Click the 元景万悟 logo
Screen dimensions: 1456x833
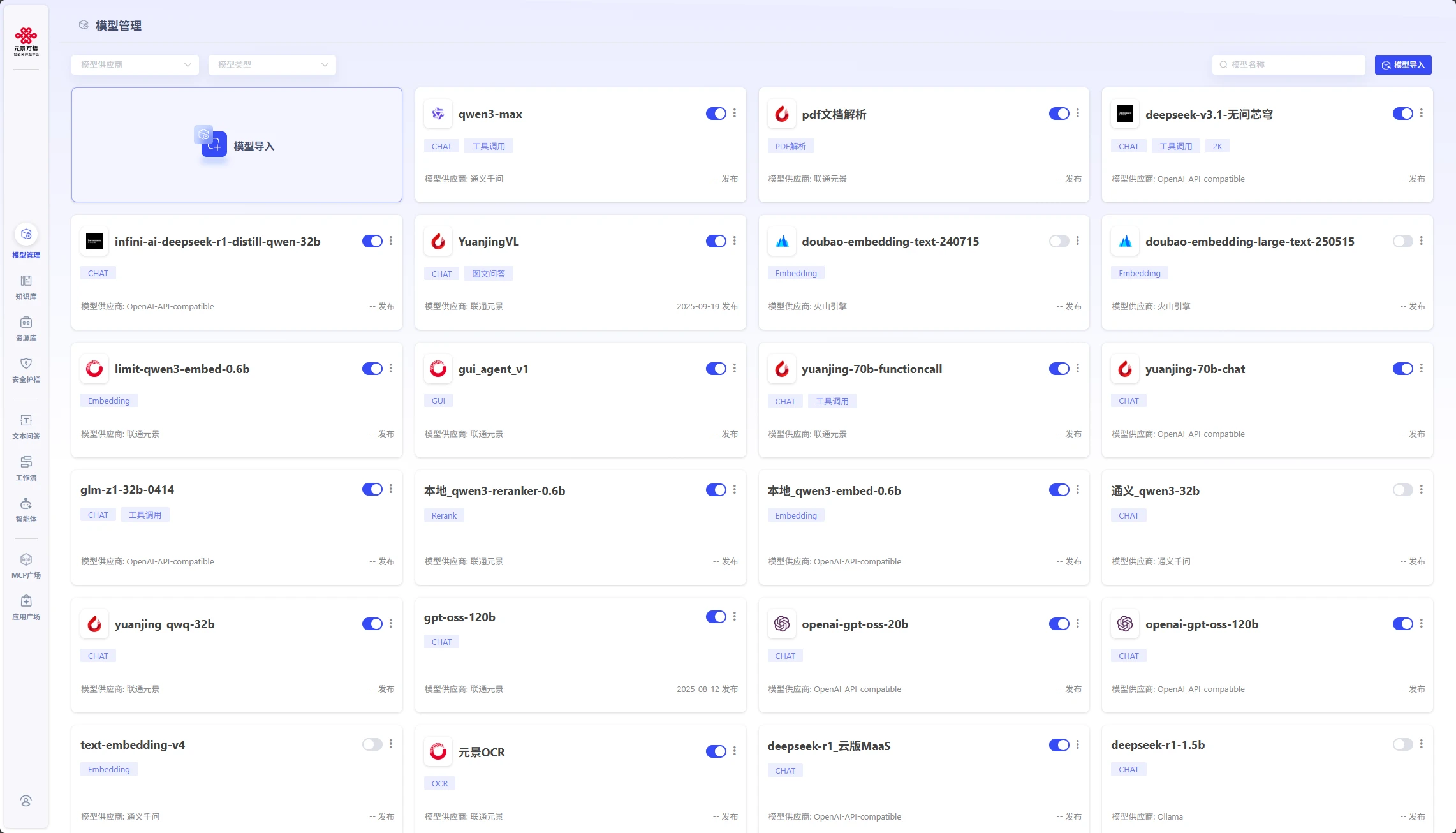tap(26, 41)
